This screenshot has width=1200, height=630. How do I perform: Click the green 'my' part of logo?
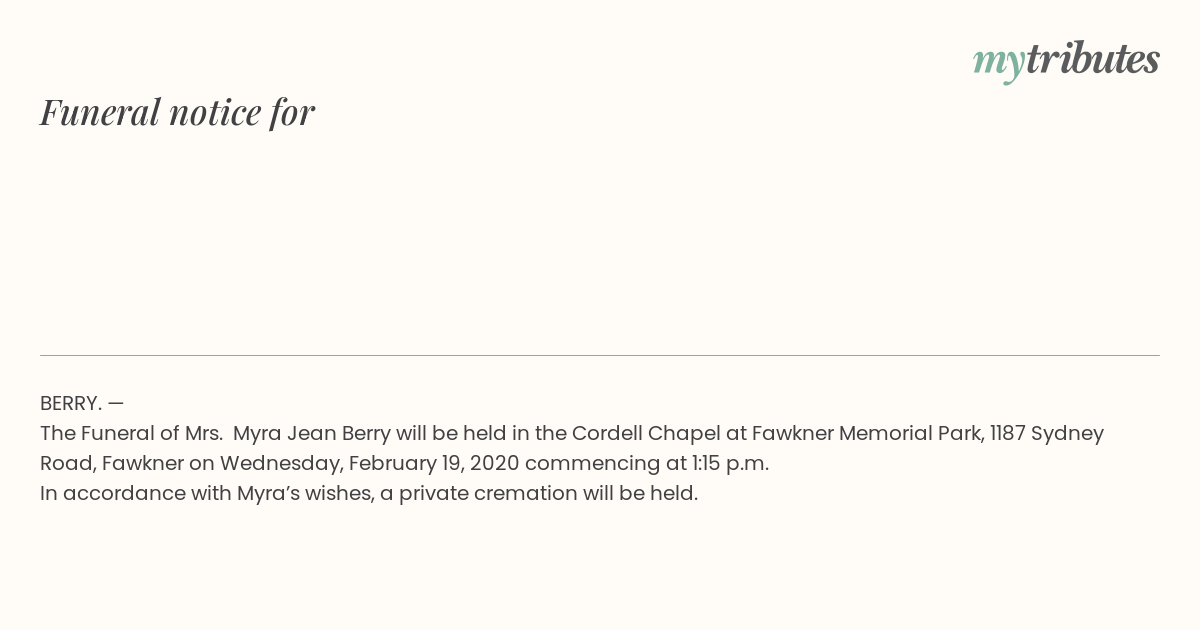coord(999,64)
